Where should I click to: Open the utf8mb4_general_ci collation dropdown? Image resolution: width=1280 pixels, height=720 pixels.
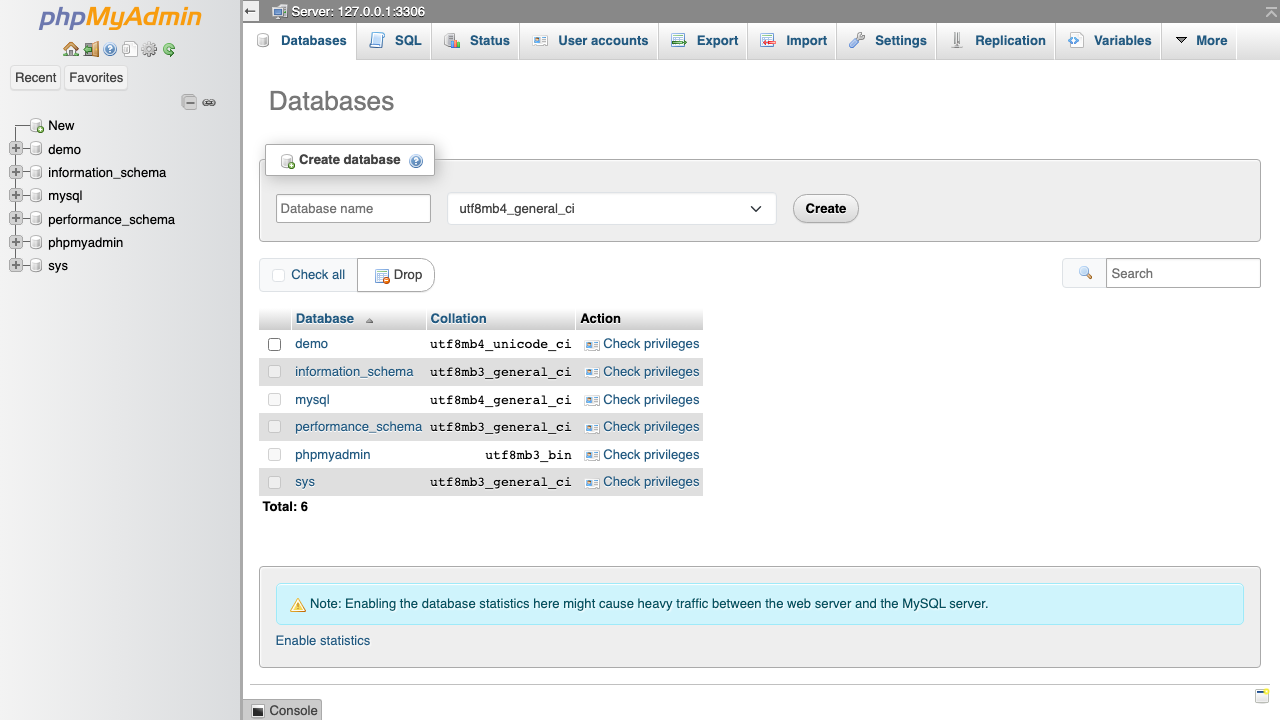611,209
